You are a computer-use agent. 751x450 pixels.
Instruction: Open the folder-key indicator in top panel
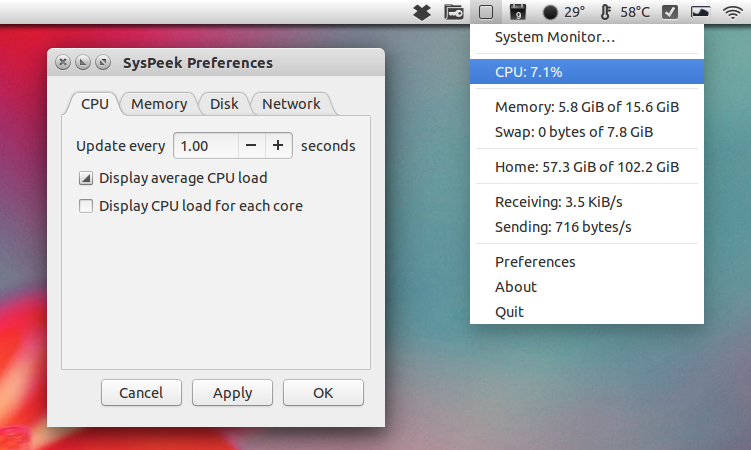[454, 12]
